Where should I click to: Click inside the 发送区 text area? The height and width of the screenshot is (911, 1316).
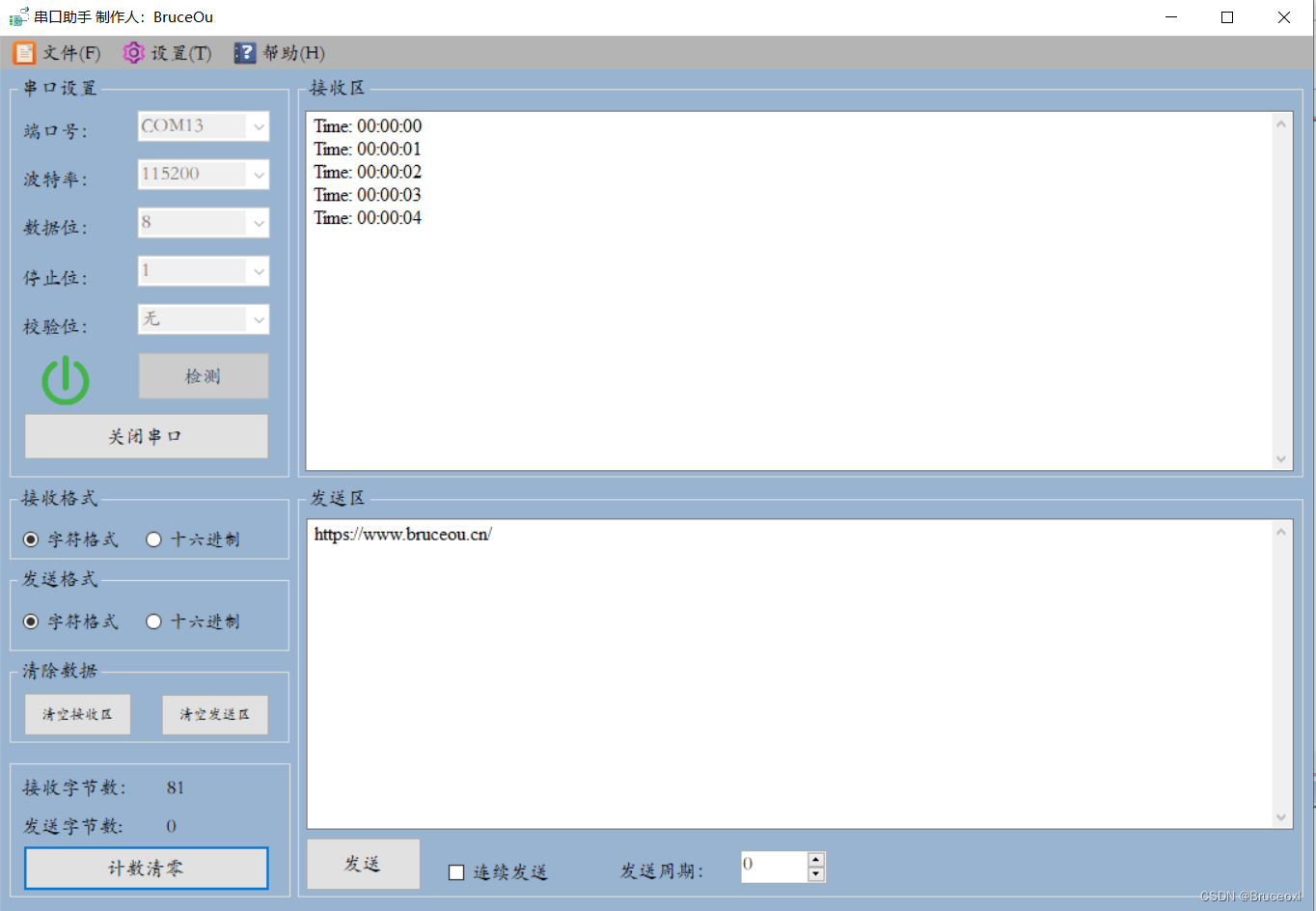point(789,675)
